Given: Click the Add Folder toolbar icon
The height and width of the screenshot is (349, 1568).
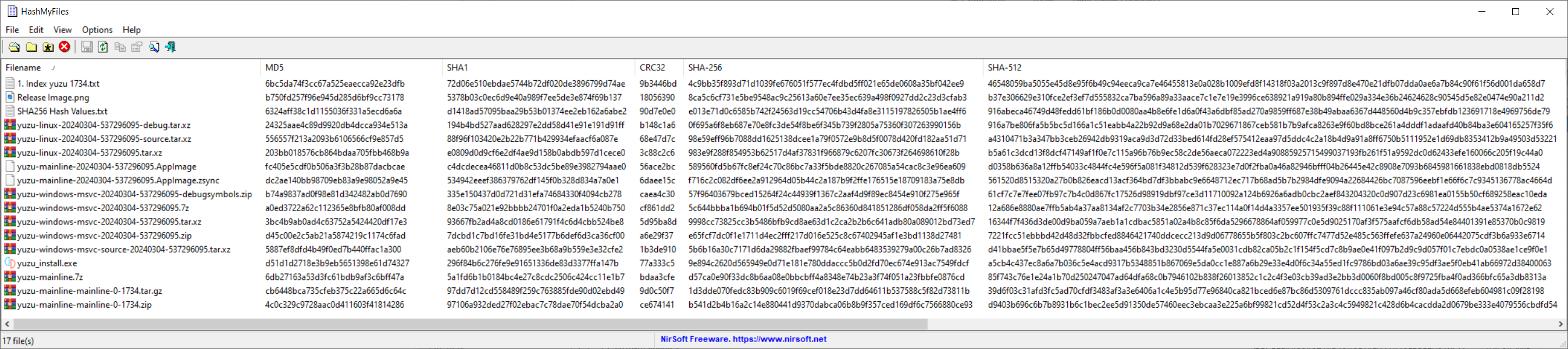Looking at the screenshot, I should (31, 47).
